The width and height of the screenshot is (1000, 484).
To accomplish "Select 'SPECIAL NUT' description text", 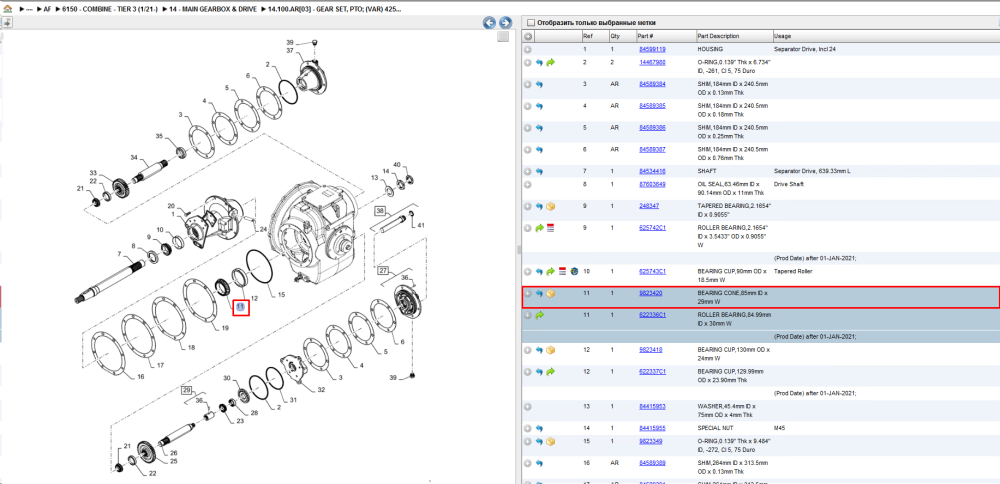I will (716, 429).
